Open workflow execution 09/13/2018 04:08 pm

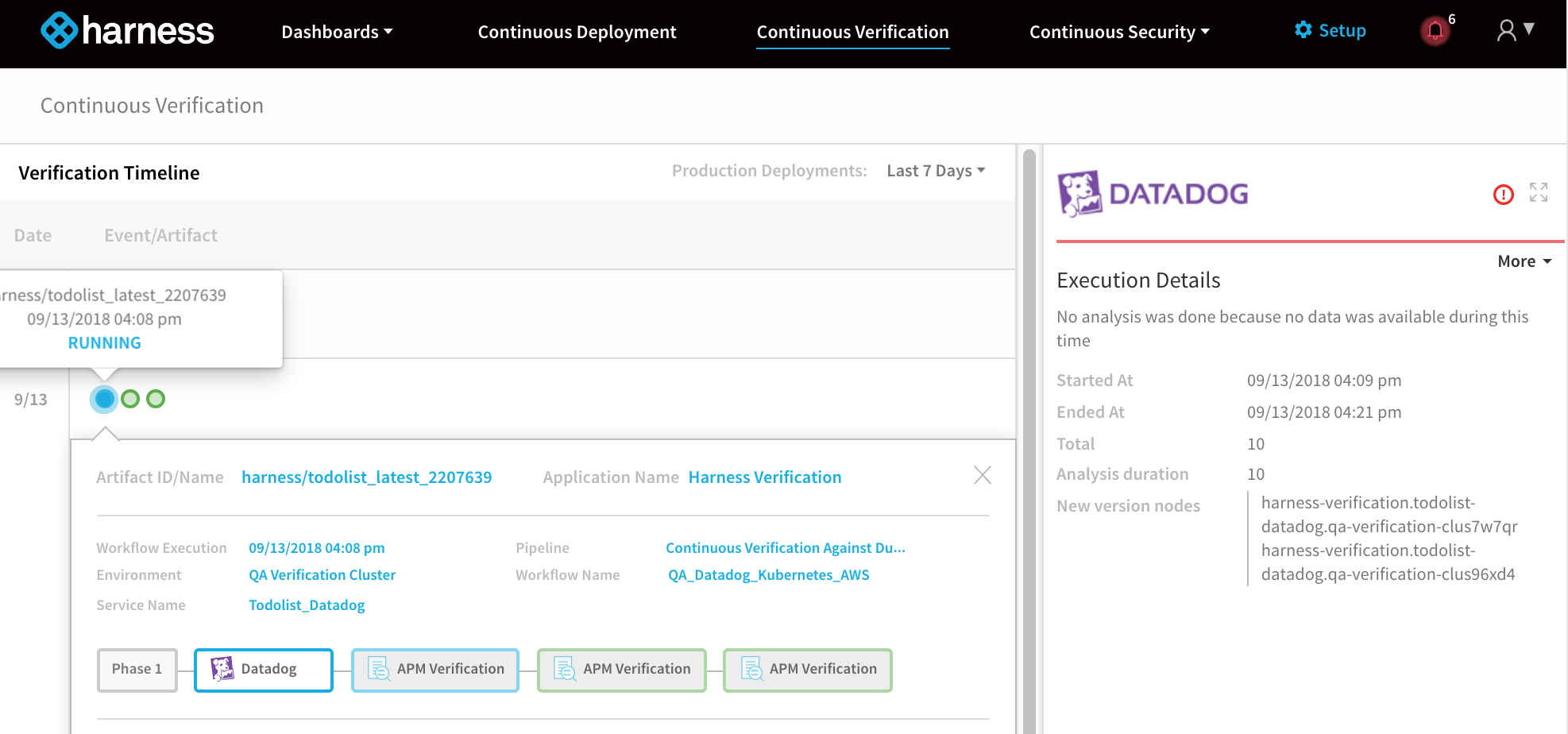(316, 548)
